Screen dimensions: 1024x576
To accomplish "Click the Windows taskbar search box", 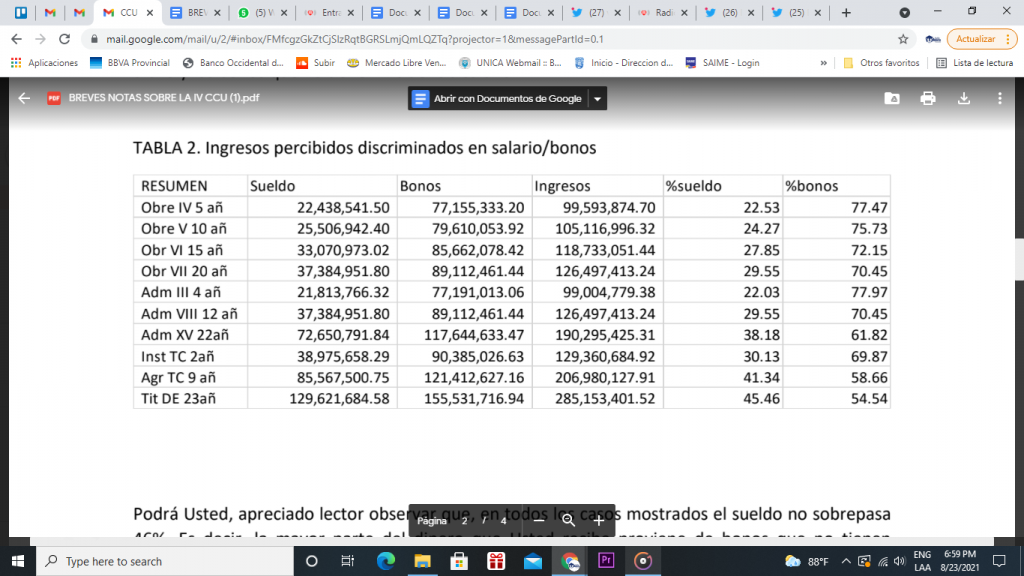I will tap(150, 561).
